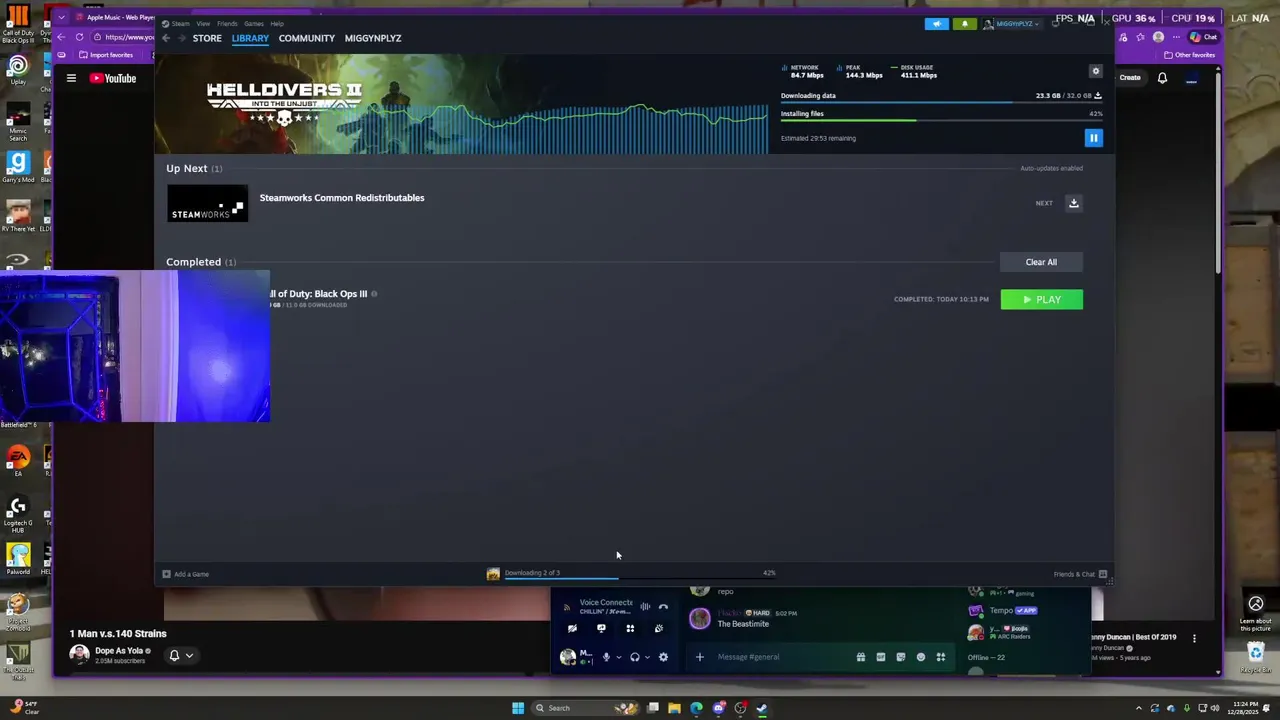Image resolution: width=1280 pixels, height=720 pixels.
Task: Pause the Helldivers II download
Action: [x=1094, y=138]
